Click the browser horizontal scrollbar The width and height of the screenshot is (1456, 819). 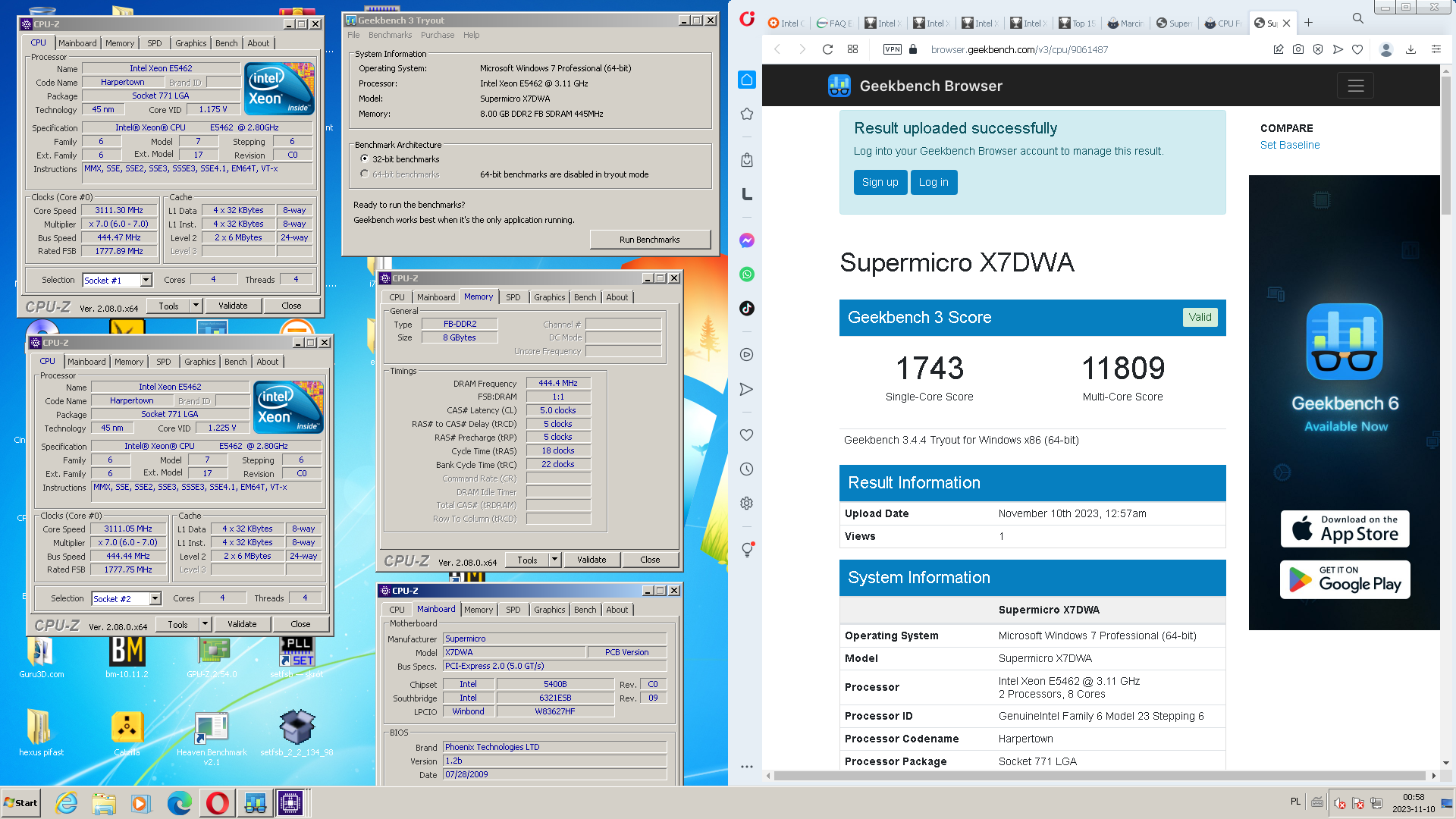(1100, 776)
